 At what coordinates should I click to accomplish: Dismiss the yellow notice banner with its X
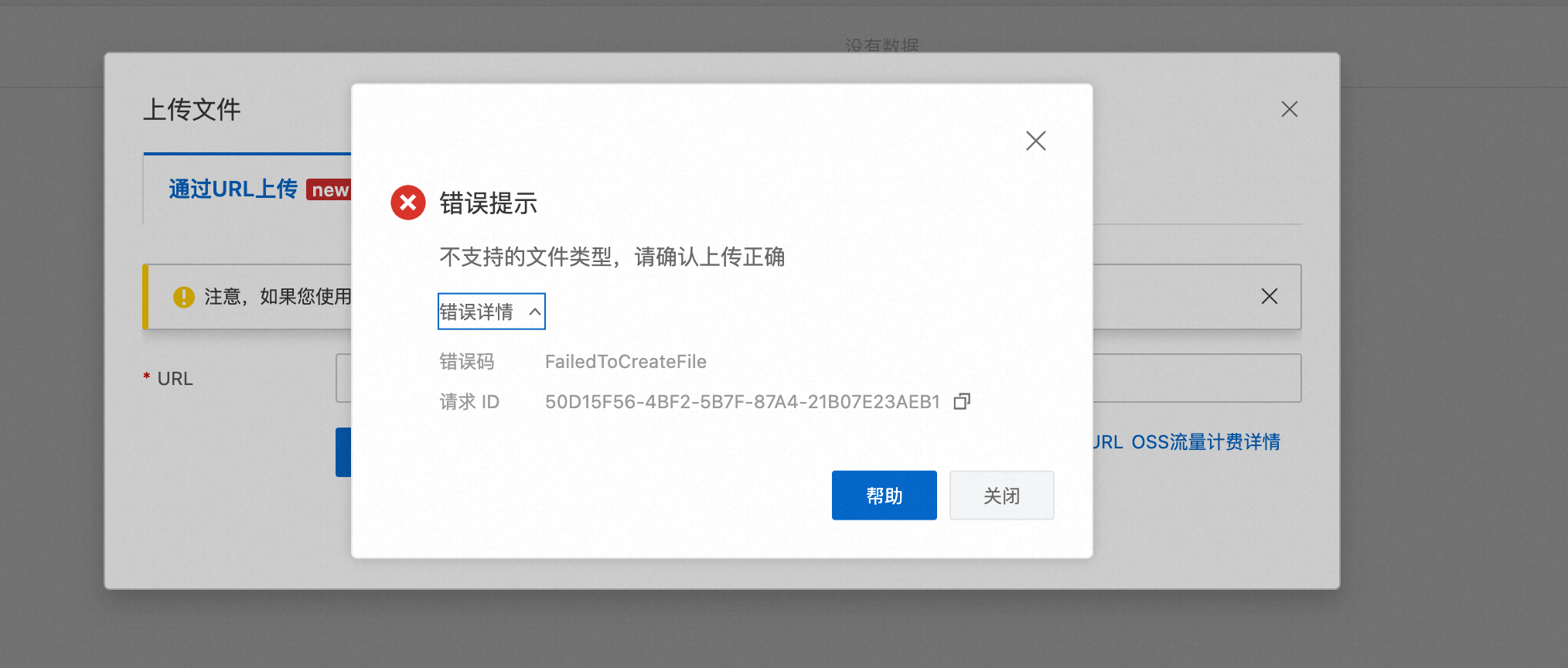(1269, 296)
